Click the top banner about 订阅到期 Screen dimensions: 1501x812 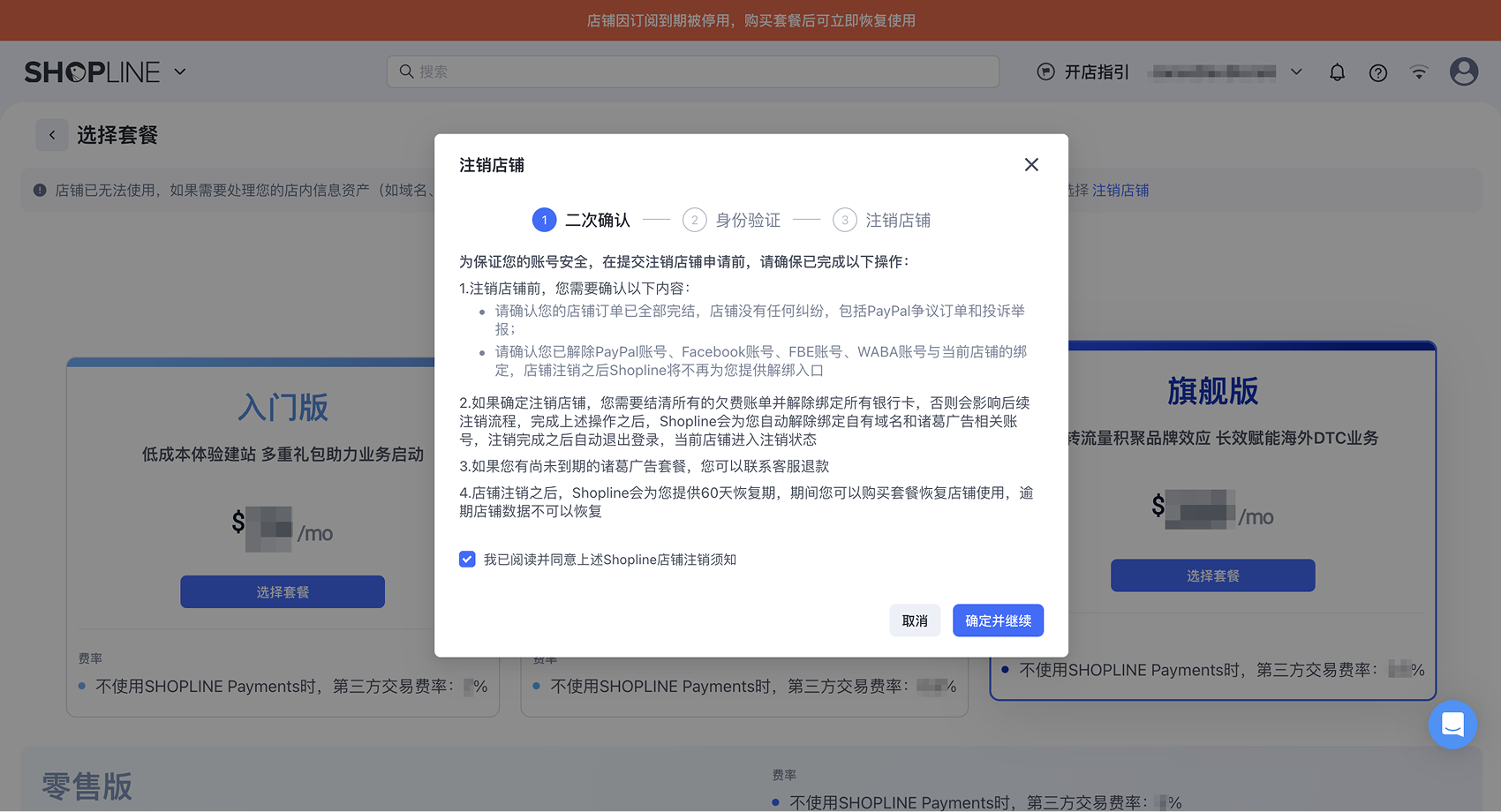(x=750, y=20)
